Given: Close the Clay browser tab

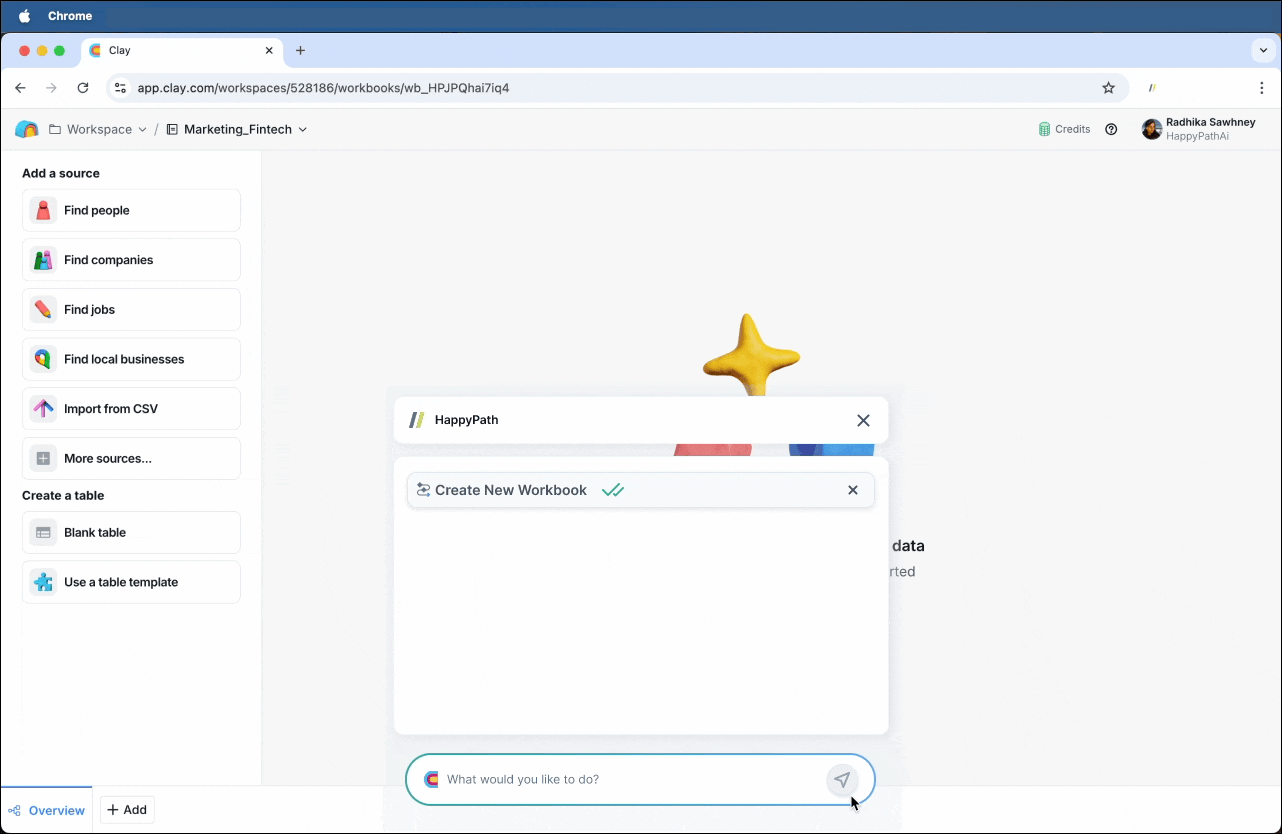Looking at the screenshot, I should point(269,50).
